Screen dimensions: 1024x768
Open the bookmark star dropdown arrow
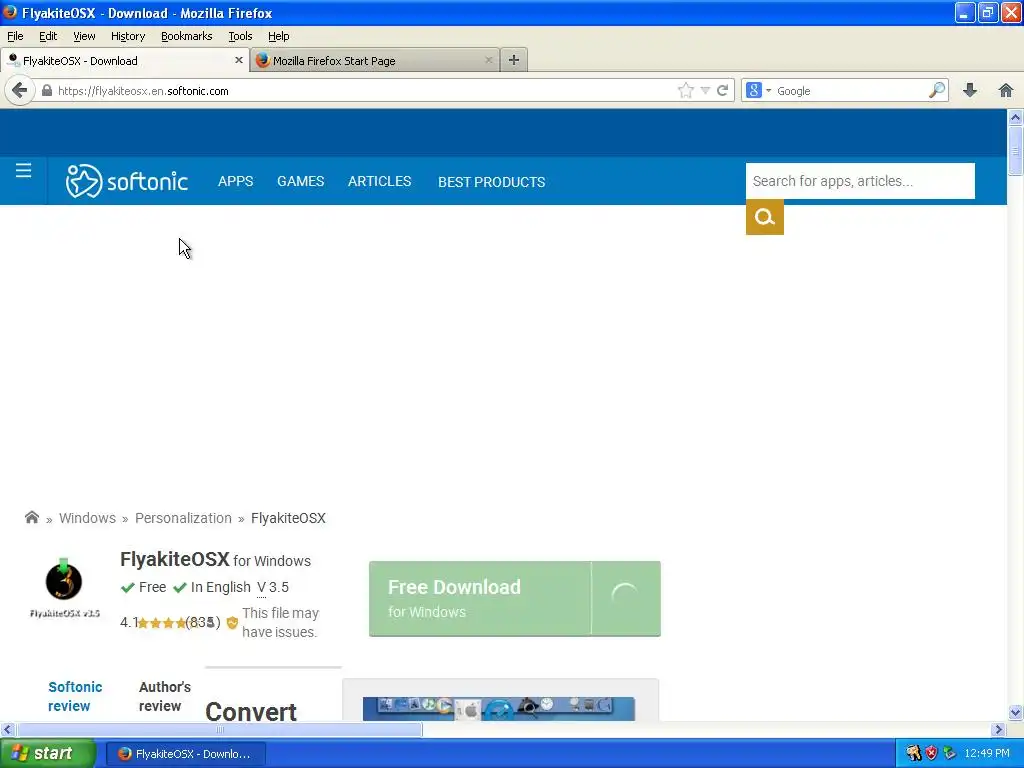click(705, 91)
